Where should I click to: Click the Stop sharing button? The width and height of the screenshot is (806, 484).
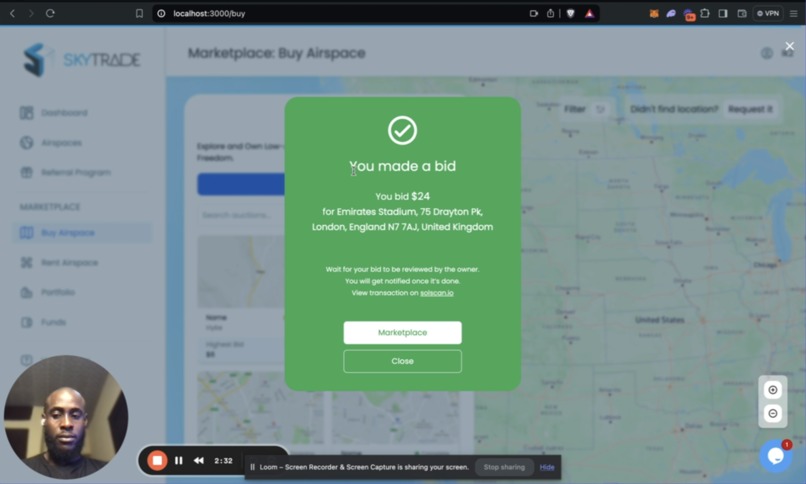pos(504,467)
